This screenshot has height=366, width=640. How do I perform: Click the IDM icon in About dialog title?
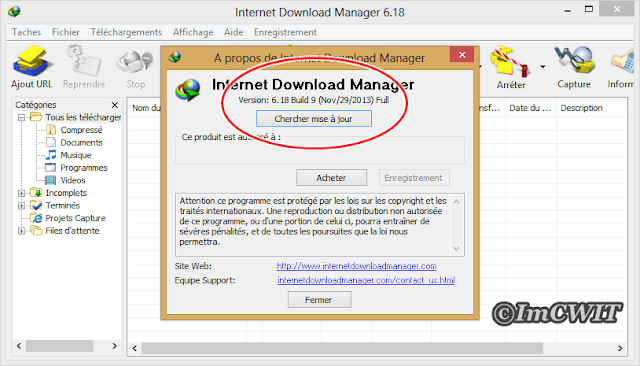pos(175,58)
